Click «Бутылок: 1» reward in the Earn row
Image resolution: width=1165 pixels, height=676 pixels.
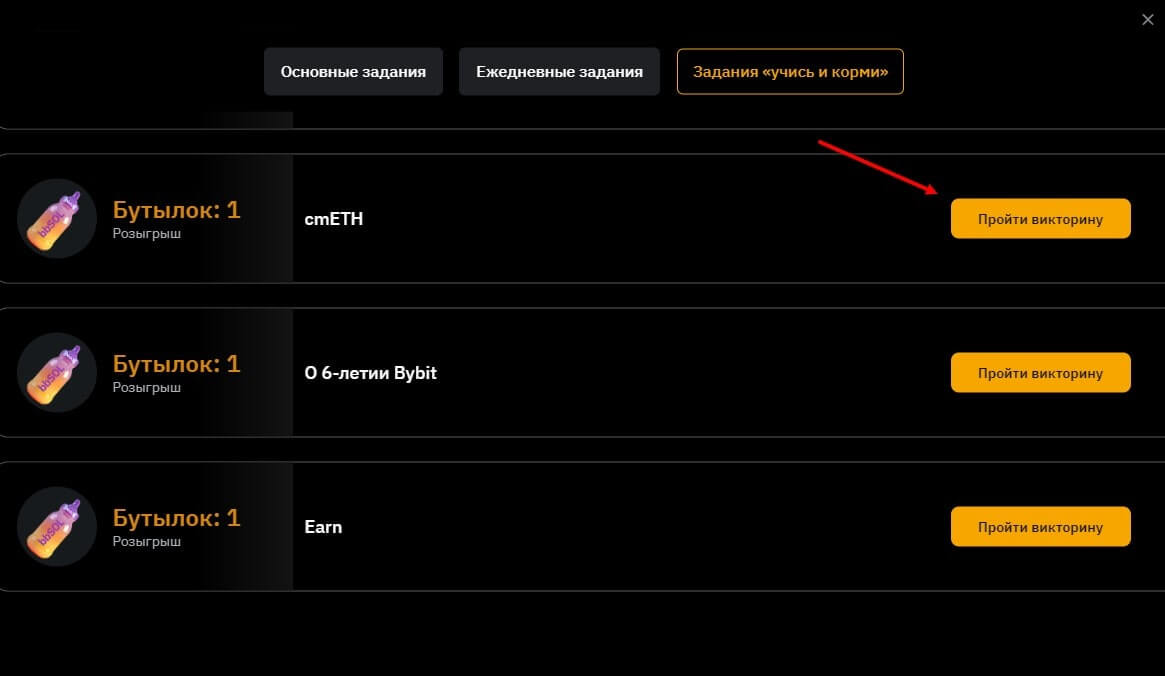[x=176, y=518]
